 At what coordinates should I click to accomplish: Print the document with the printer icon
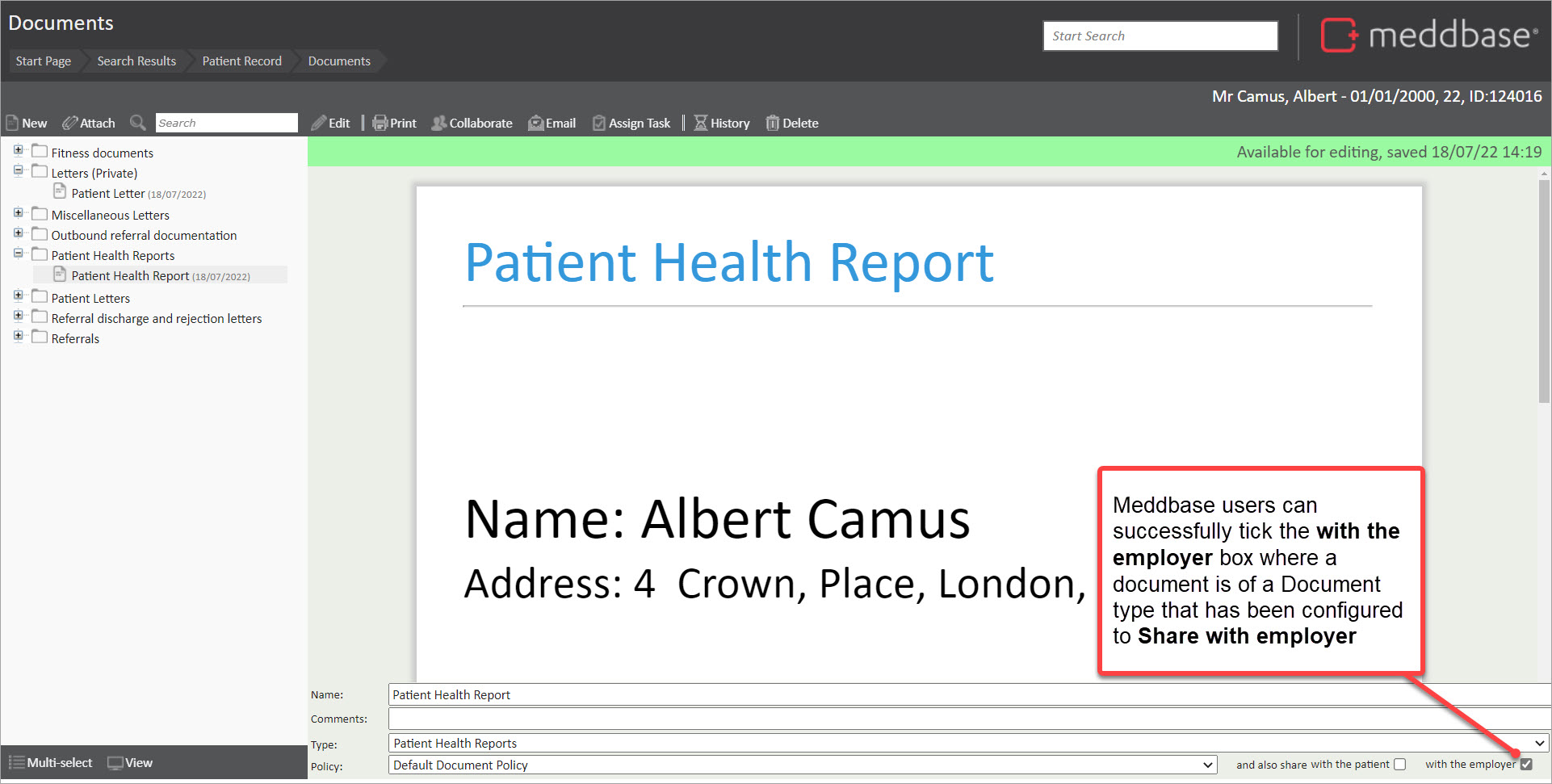(x=380, y=123)
